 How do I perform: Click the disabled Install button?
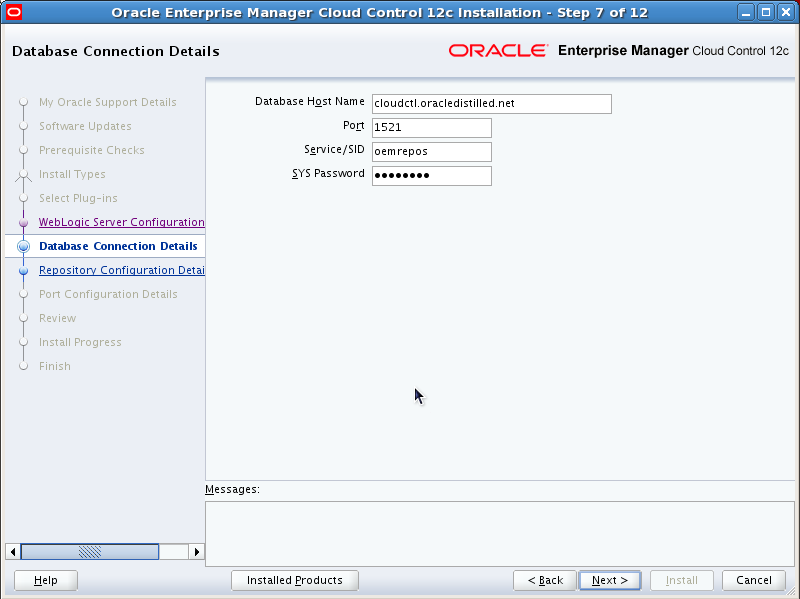tap(682, 580)
